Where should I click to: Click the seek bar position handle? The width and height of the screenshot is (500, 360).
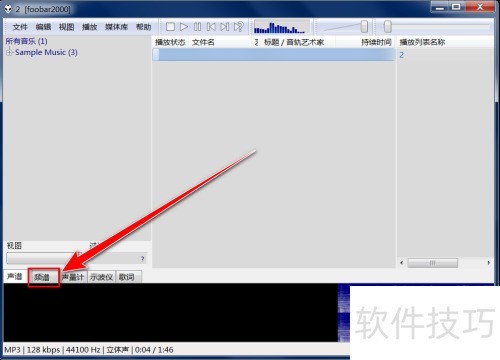[387, 27]
